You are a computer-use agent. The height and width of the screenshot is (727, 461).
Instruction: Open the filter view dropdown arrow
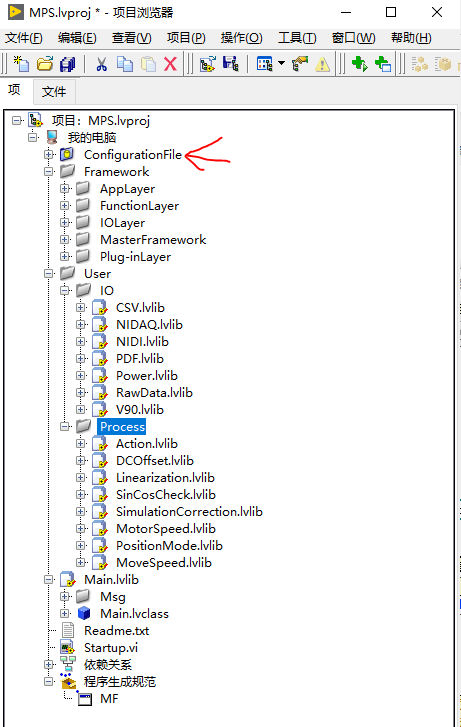[x=281, y=63]
